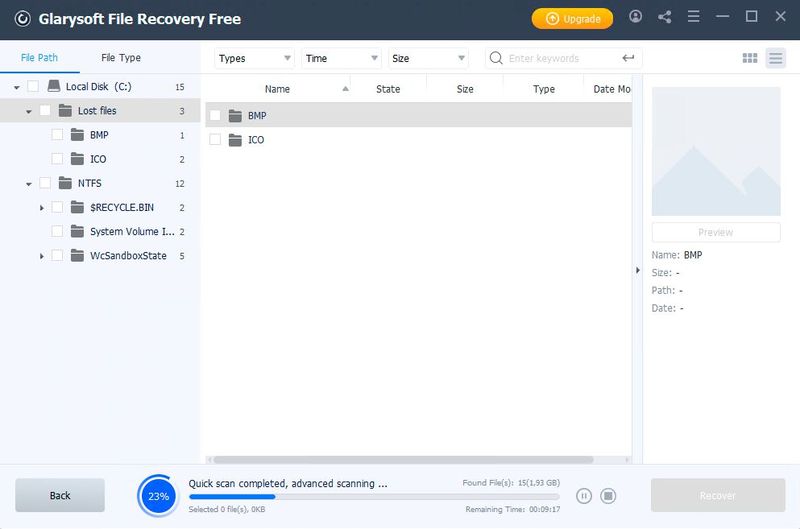Click BMP folder icon in file list
The image size is (800, 529).
click(235, 116)
